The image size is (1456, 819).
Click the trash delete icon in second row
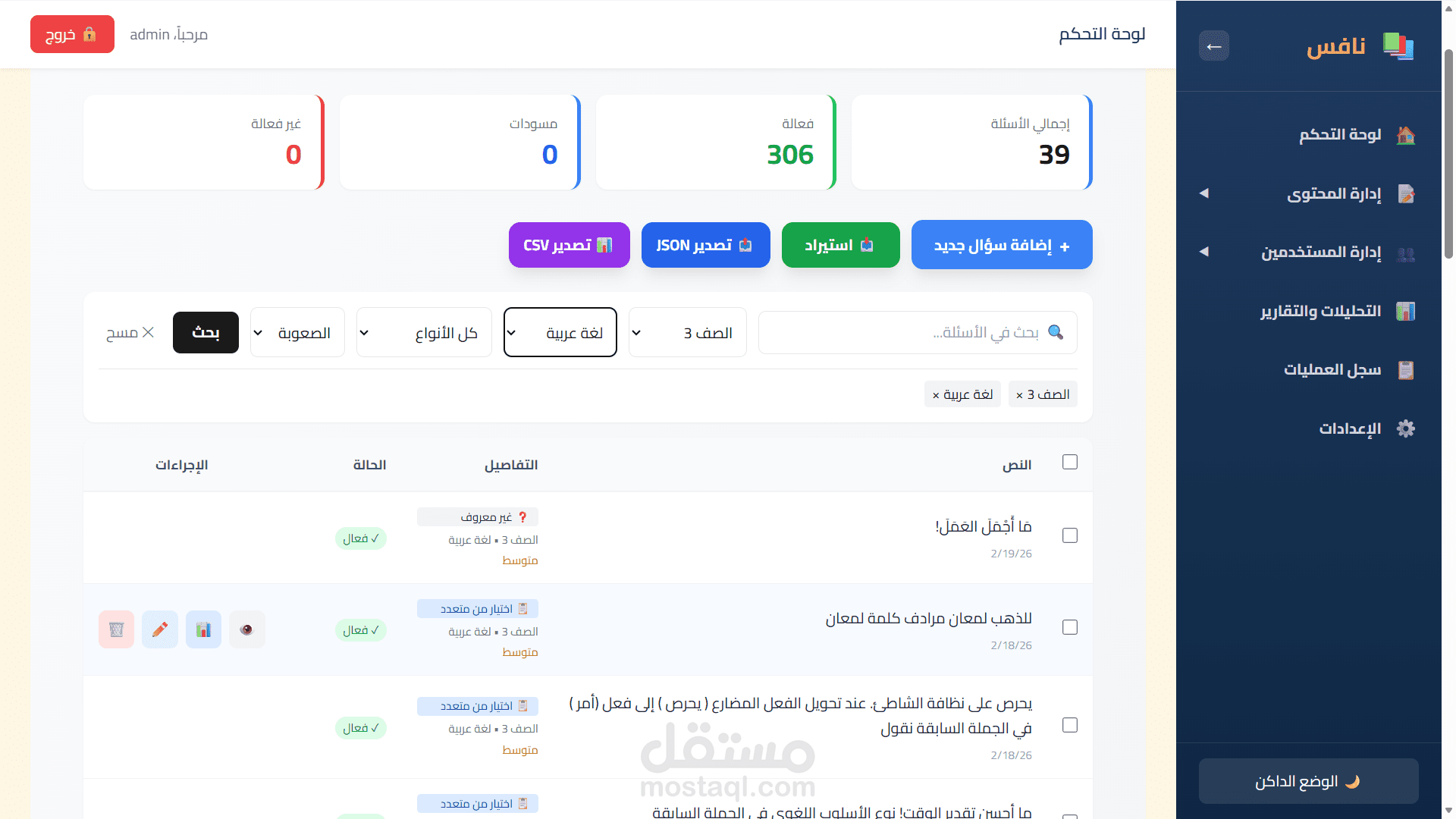116,629
